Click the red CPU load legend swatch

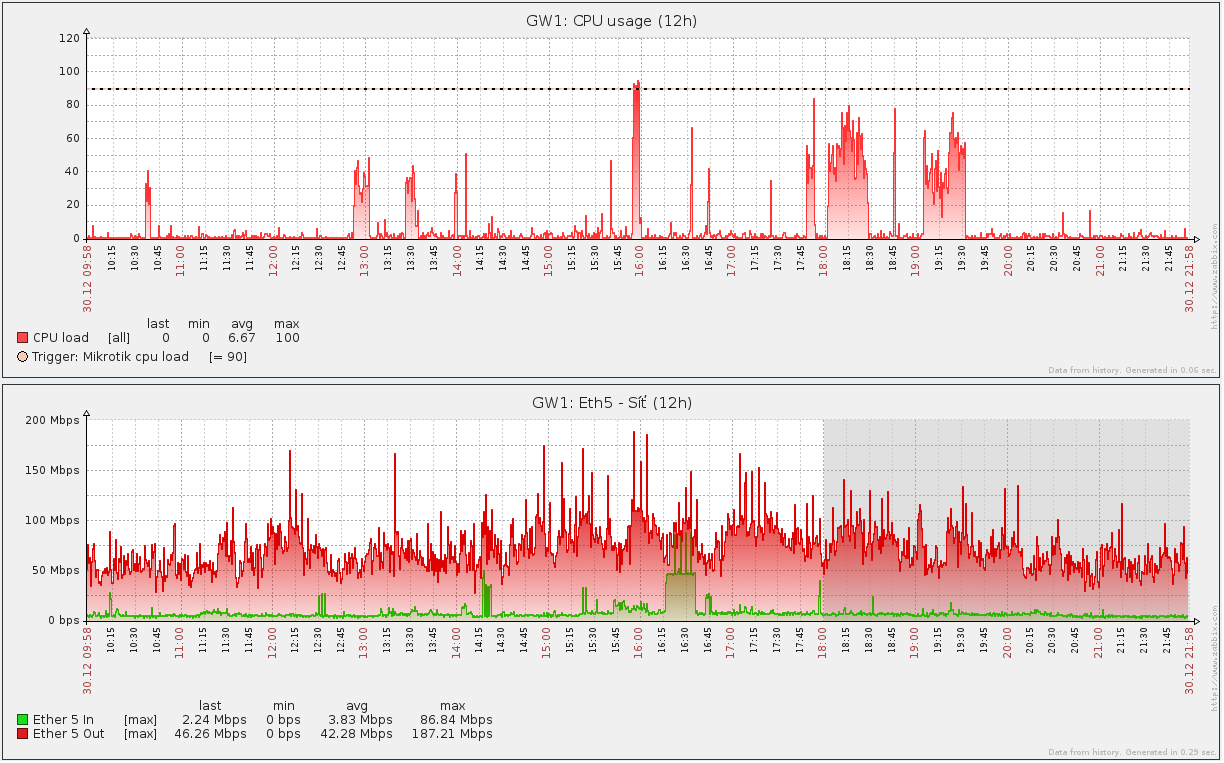[23, 338]
